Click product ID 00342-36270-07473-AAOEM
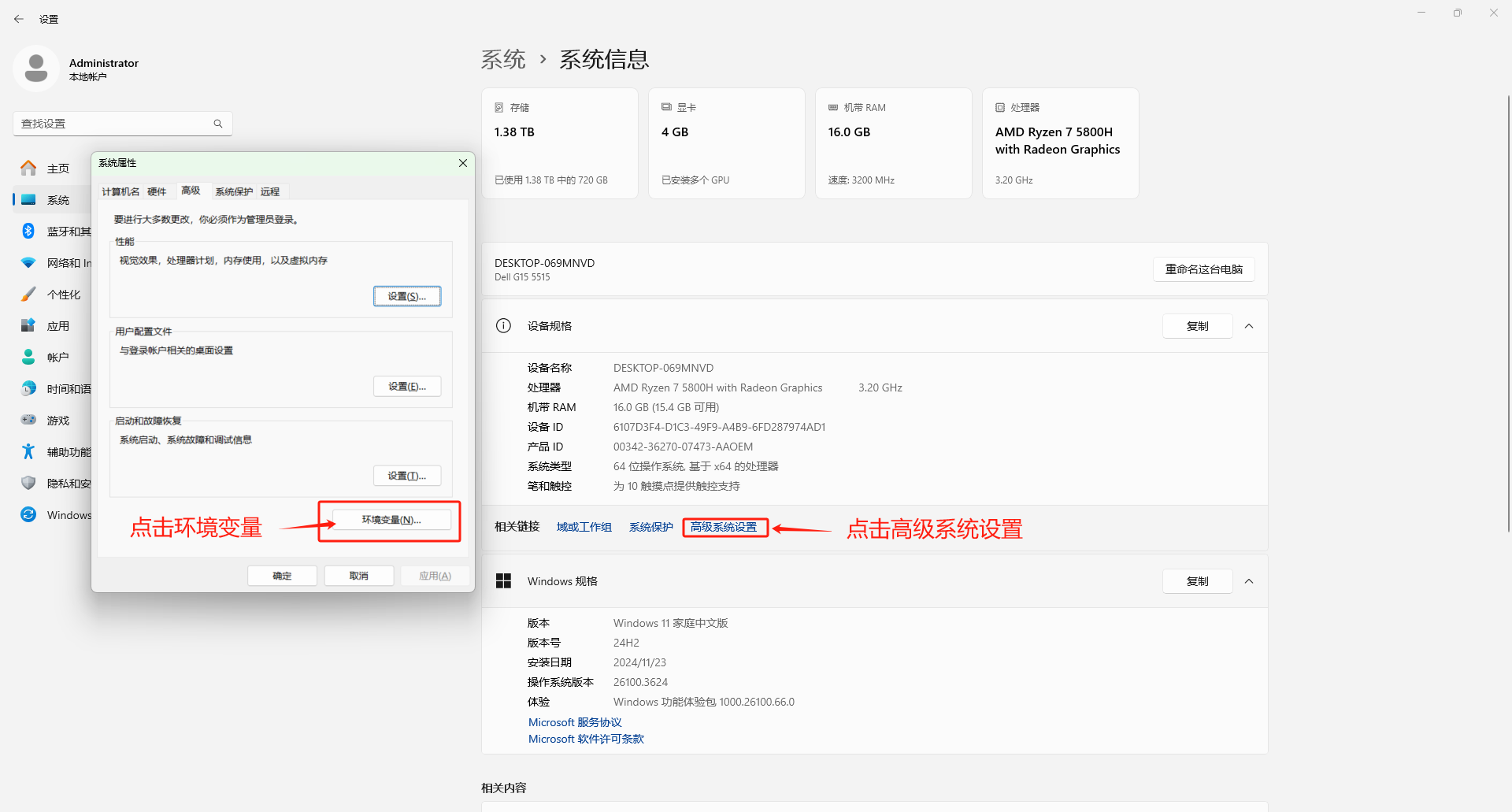1512x812 pixels. [x=683, y=447]
